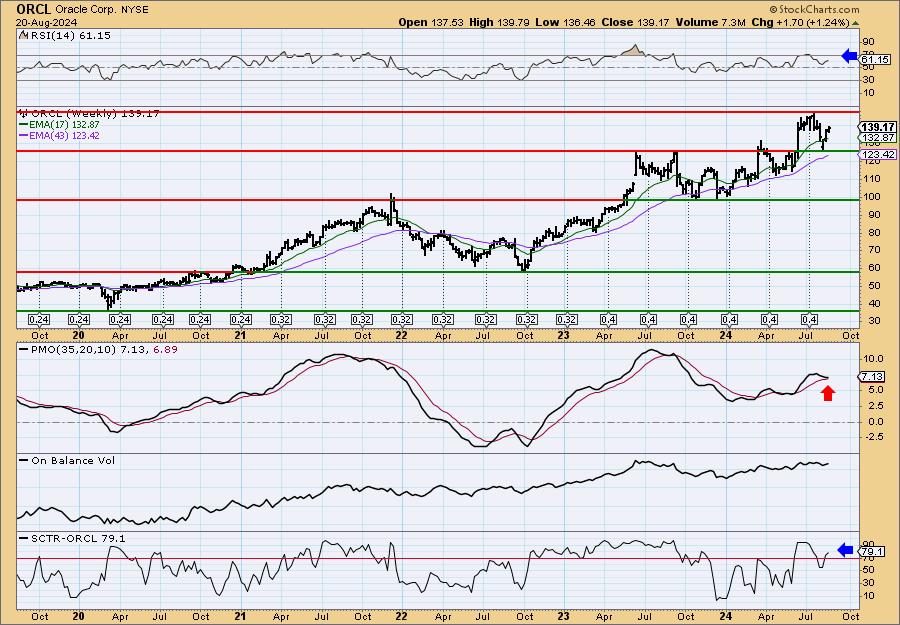The image size is (900, 625).
Task: Open the StockCharts.com copyright link
Action: click(x=814, y=9)
